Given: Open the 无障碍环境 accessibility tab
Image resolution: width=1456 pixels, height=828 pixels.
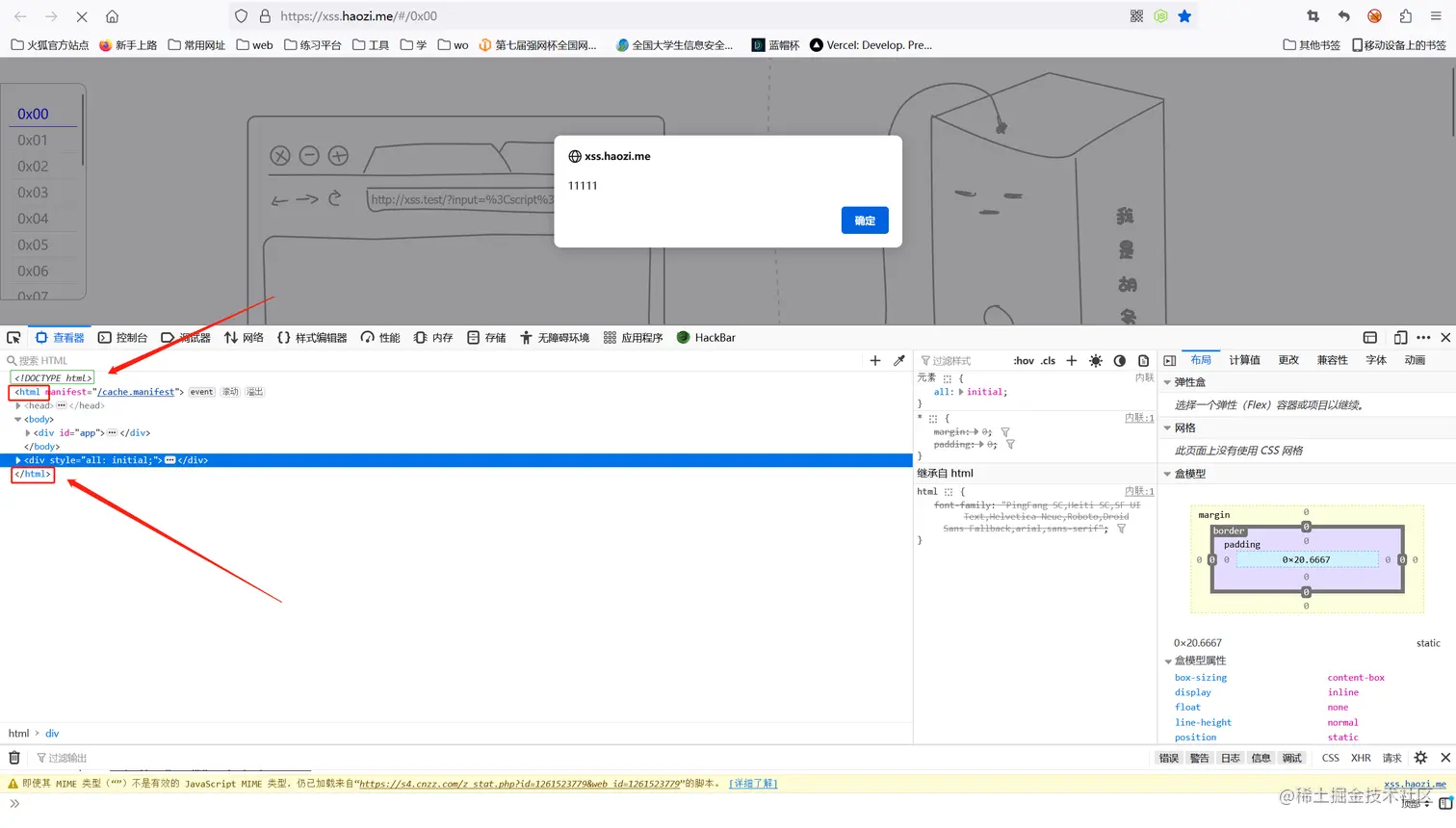Looking at the screenshot, I should click(x=555, y=338).
